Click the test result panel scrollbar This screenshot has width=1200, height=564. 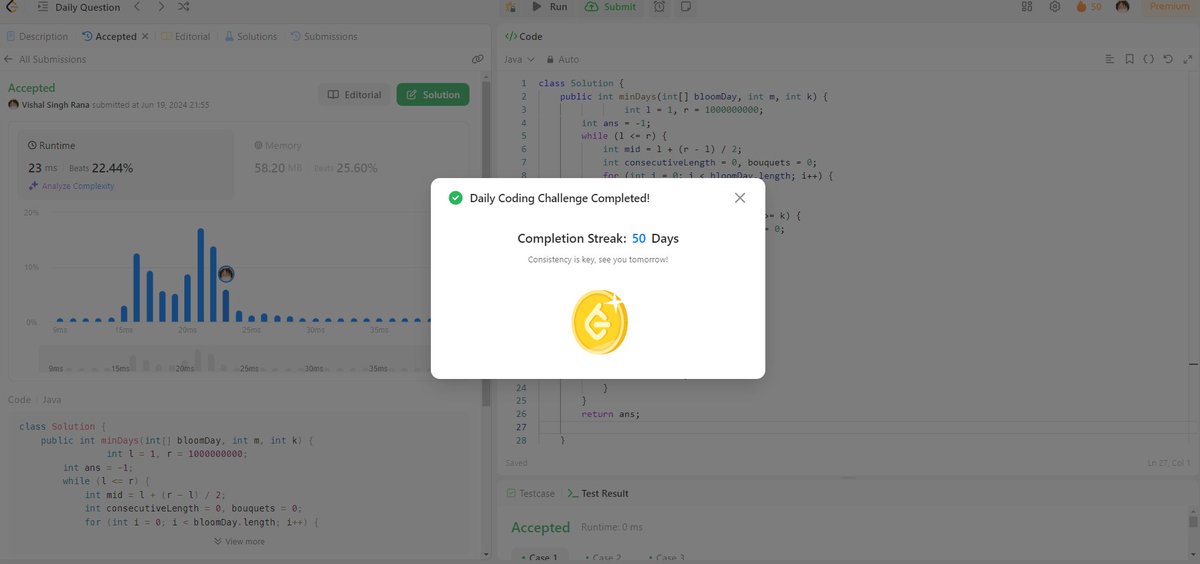click(x=1192, y=520)
